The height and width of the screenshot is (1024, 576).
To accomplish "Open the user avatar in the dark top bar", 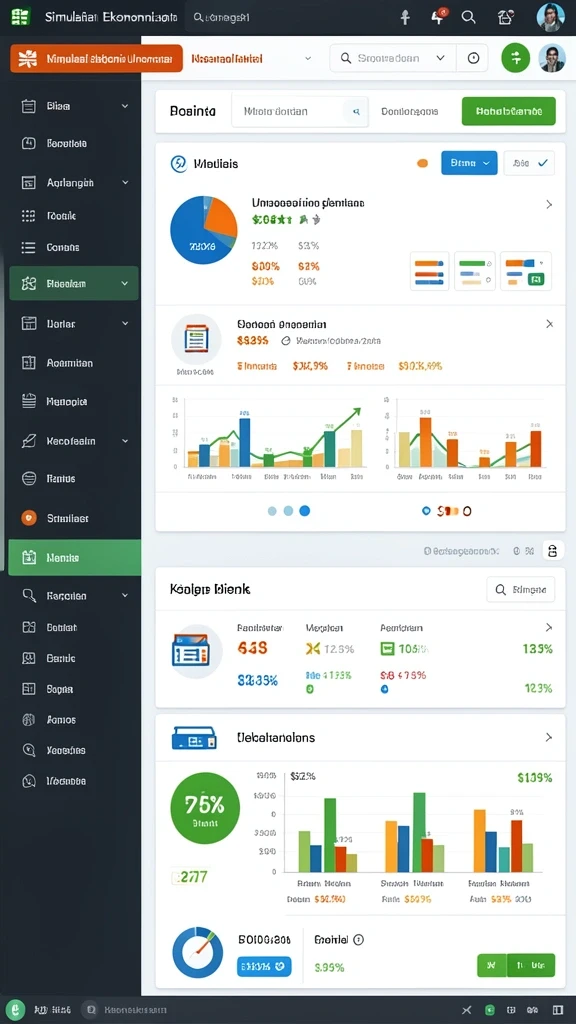I will tap(551, 17).
